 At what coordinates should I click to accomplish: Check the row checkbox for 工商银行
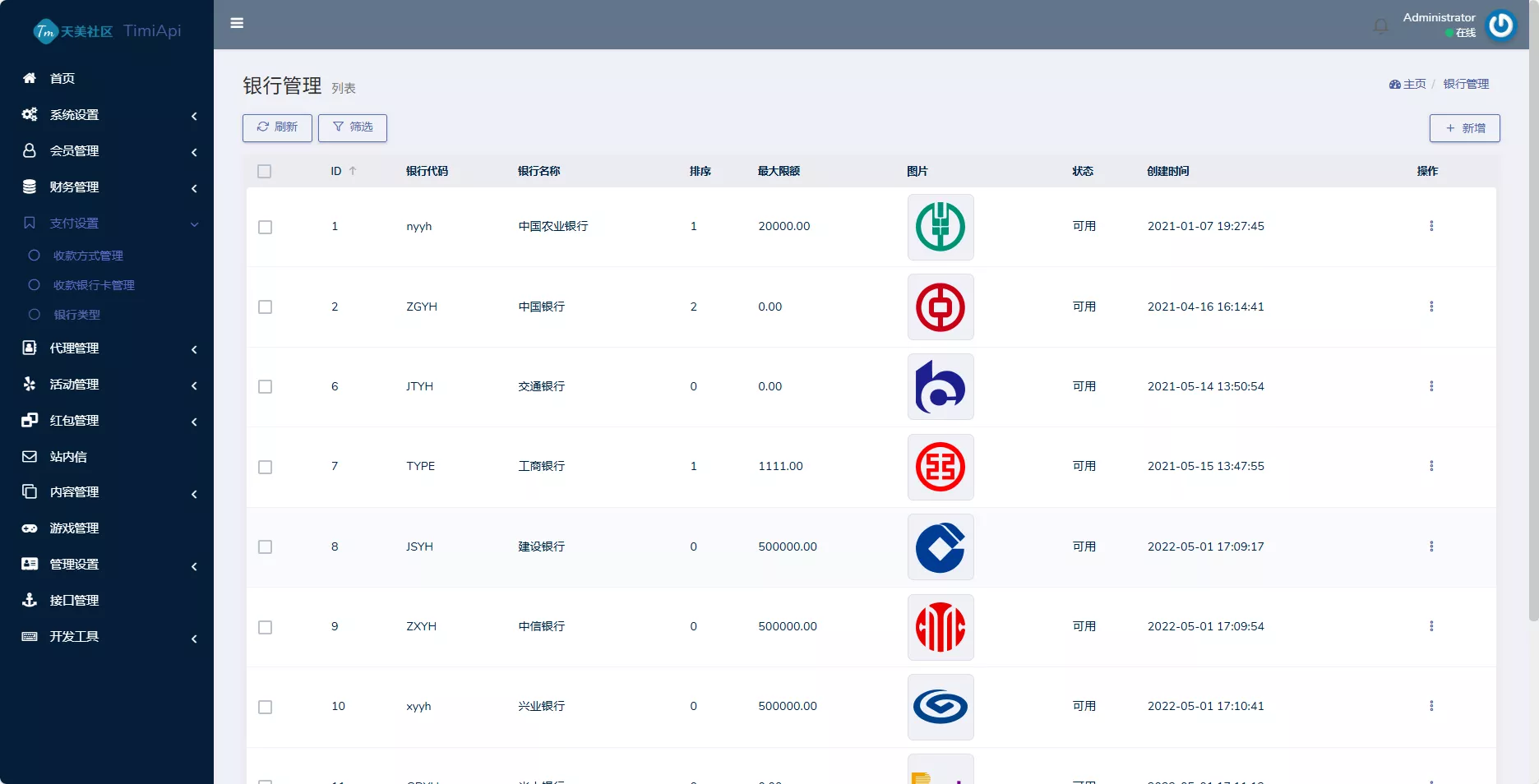265,467
